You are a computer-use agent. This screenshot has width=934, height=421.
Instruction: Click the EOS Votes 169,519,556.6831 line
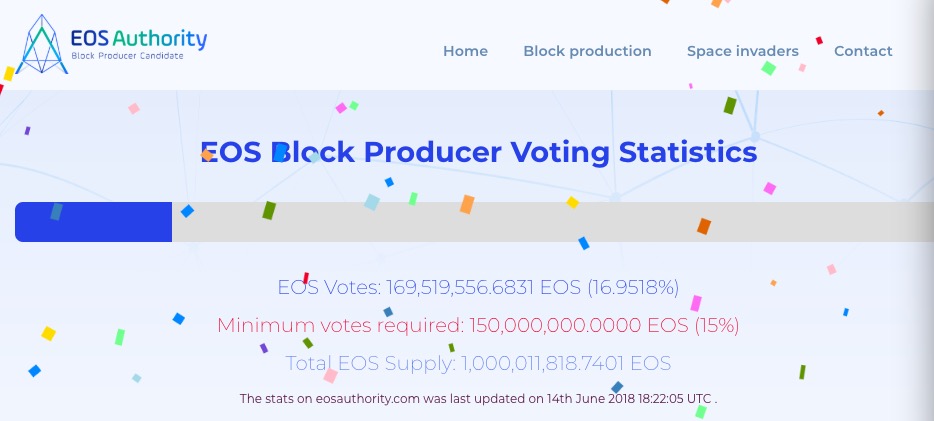[x=478, y=288]
